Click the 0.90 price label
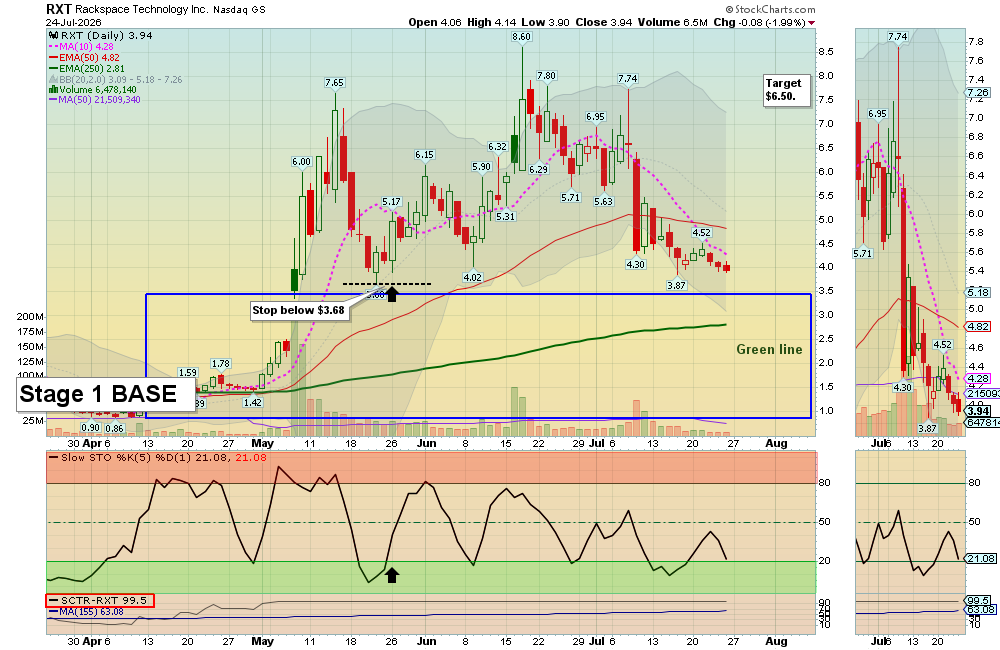 pos(91,428)
